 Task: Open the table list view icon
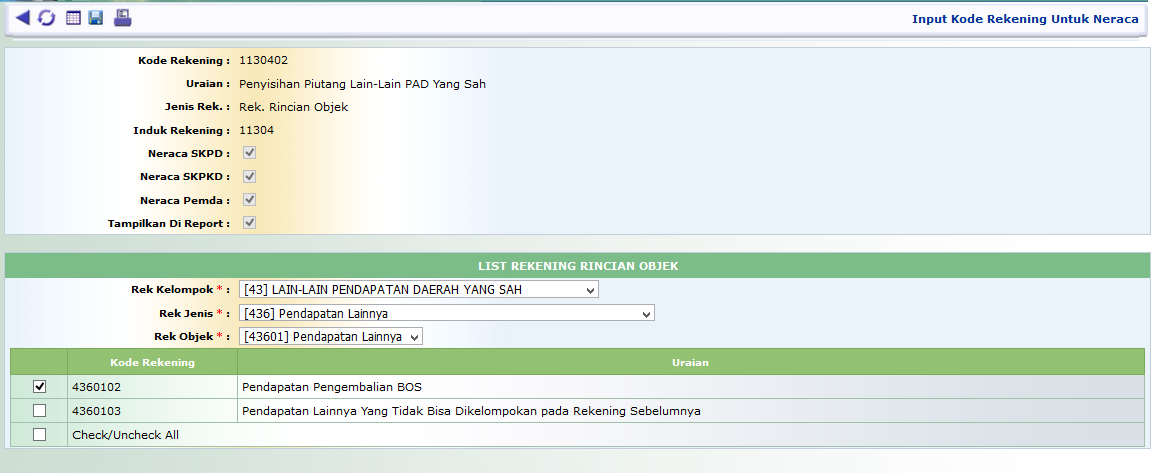(73, 18)
